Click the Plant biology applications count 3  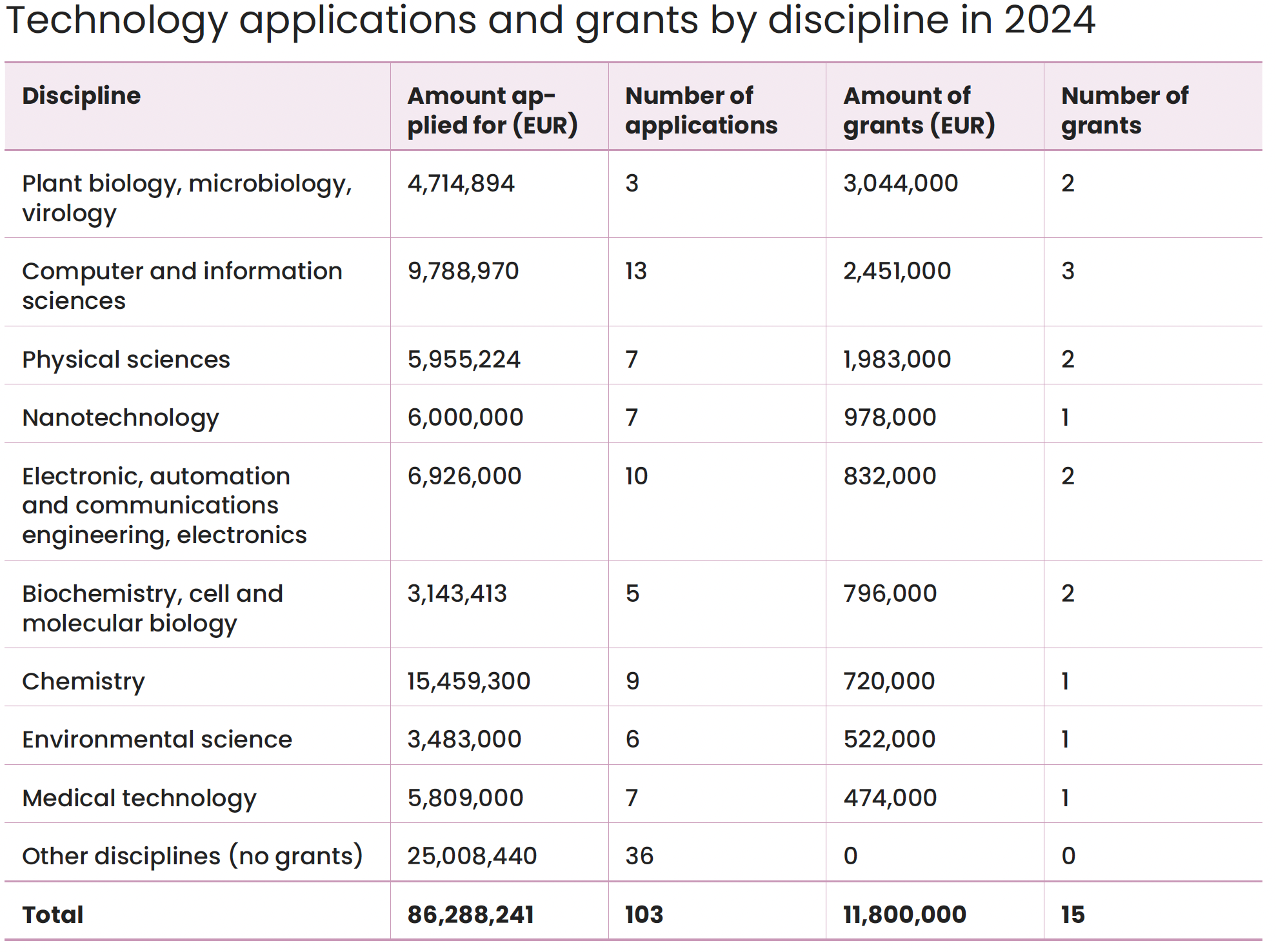coord(632,184)
